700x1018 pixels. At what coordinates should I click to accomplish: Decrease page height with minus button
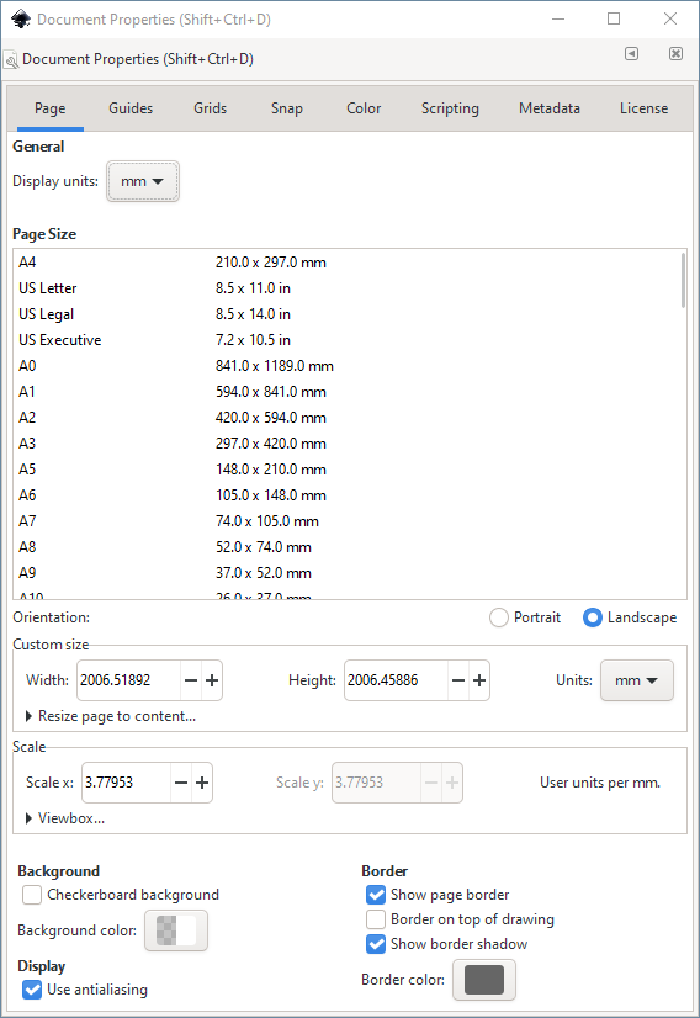[x=458, y=680]
